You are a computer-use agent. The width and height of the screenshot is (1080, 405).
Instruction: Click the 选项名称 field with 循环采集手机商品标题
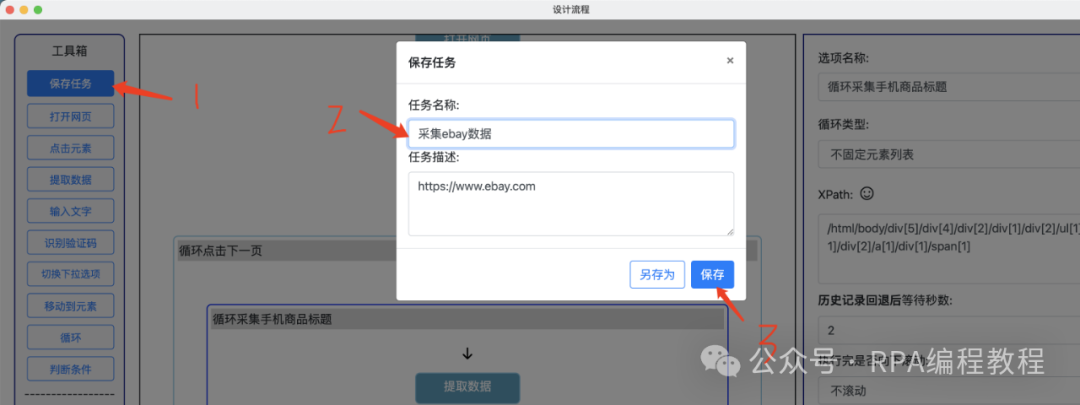click(948, 87)
